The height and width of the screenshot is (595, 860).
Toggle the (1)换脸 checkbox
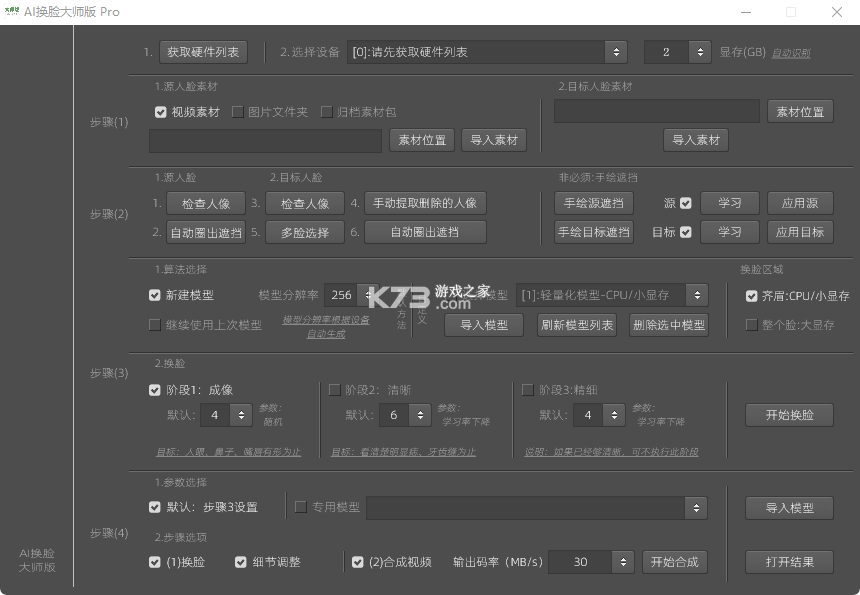pos(155,562)
